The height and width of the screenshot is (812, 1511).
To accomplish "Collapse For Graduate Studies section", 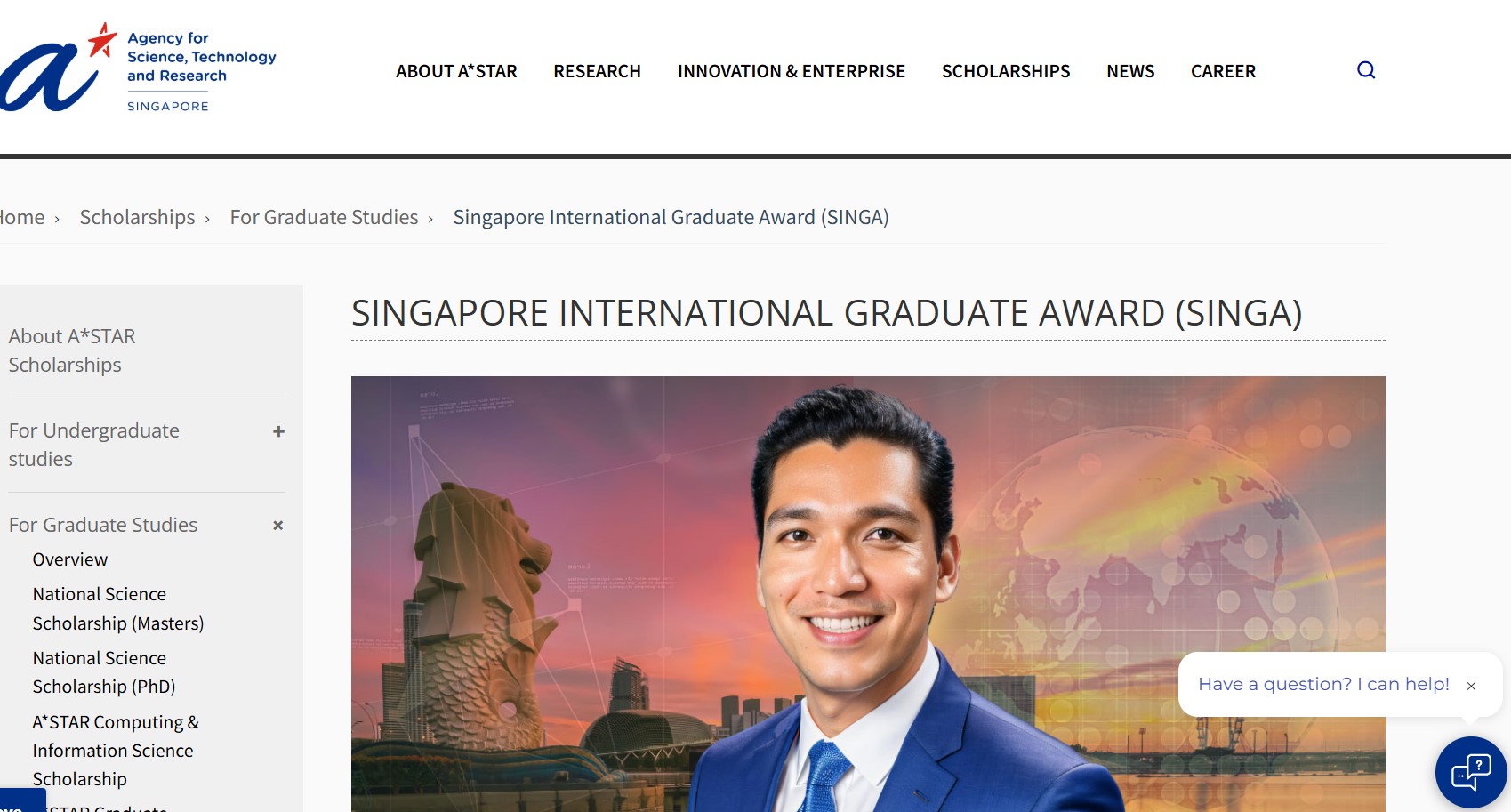I will [x=278, y=526].
